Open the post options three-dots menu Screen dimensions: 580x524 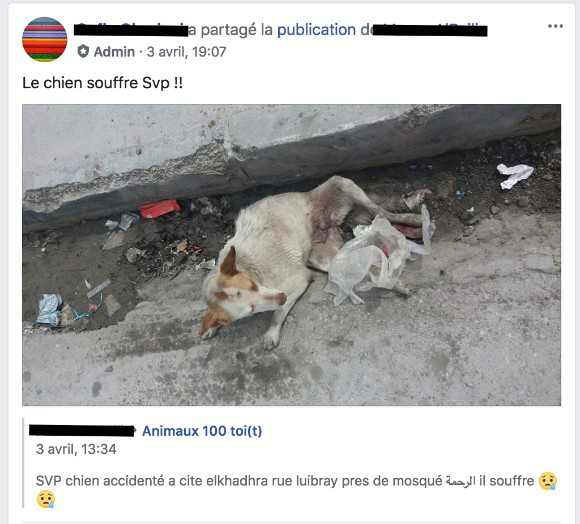point(555,26)
